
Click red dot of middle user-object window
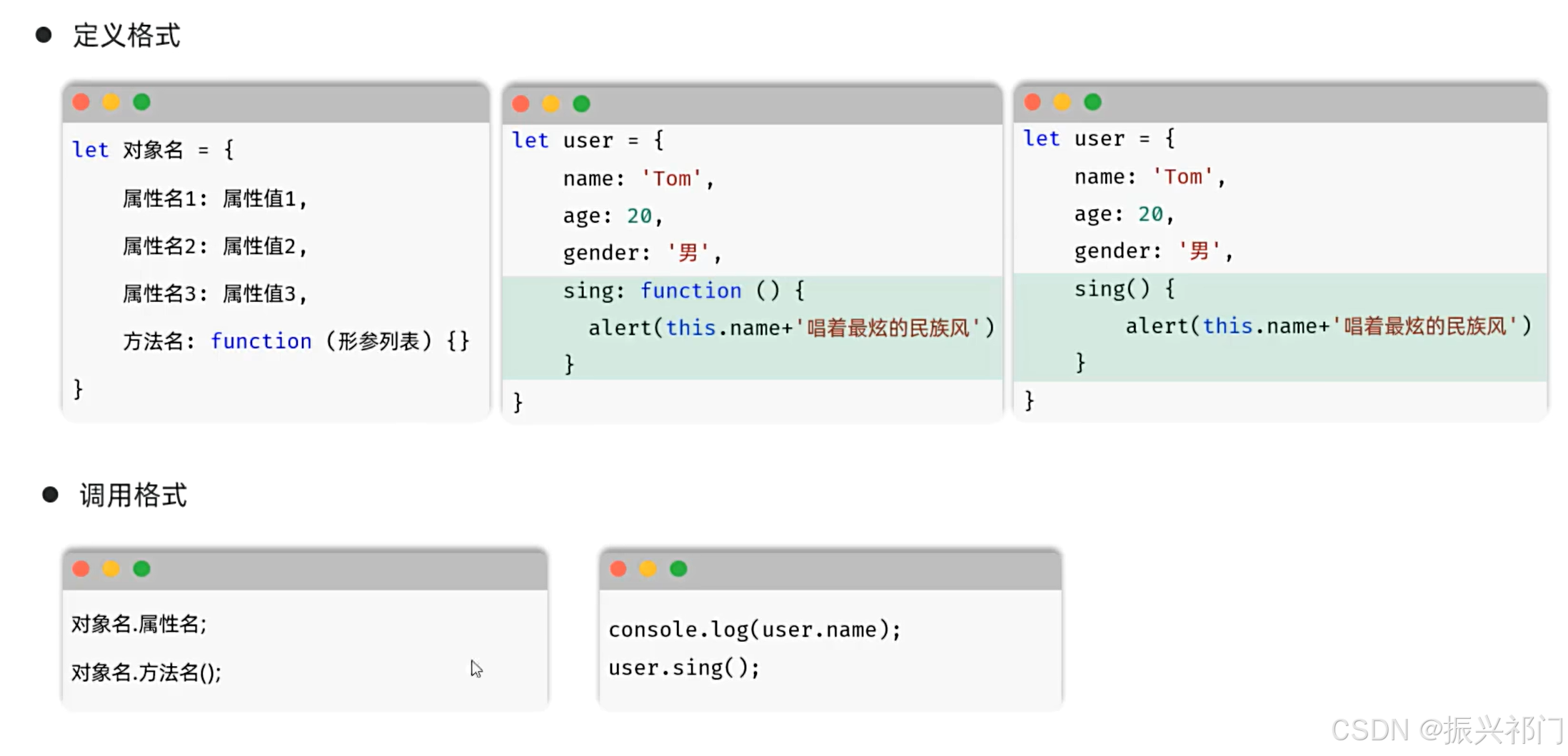[x=521, y=104]
